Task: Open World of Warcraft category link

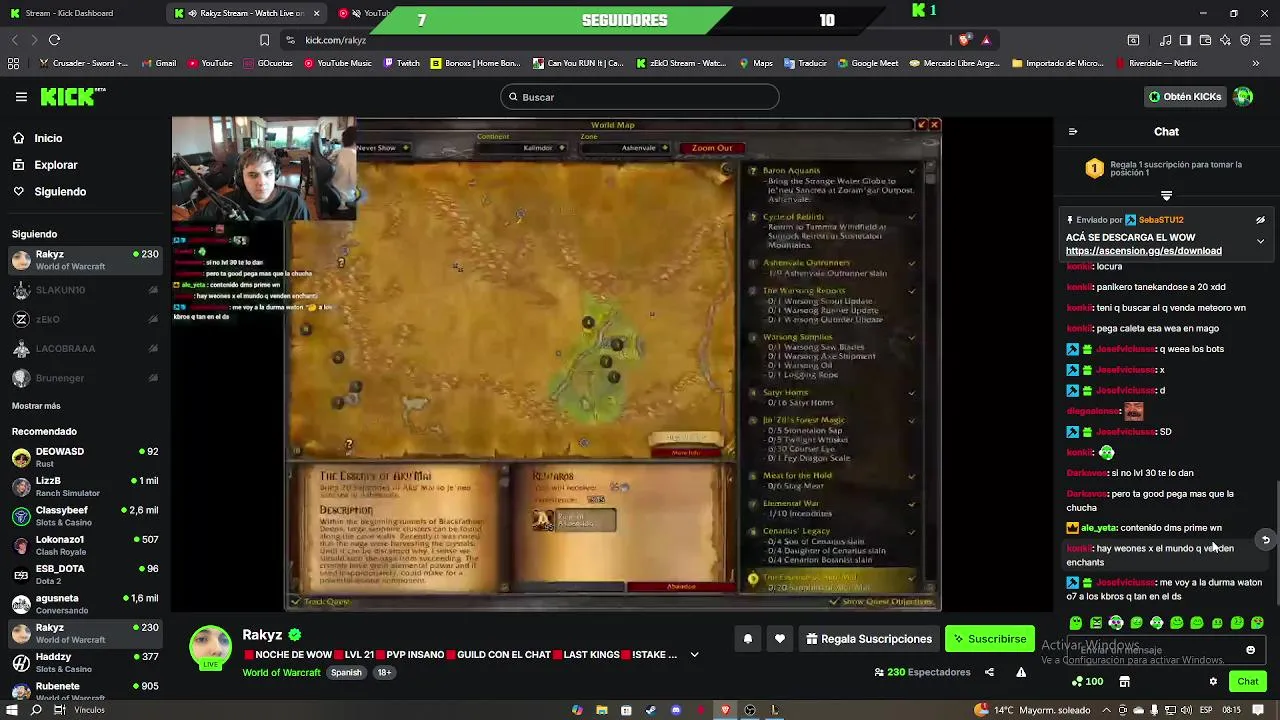Action: coord(281,673)
